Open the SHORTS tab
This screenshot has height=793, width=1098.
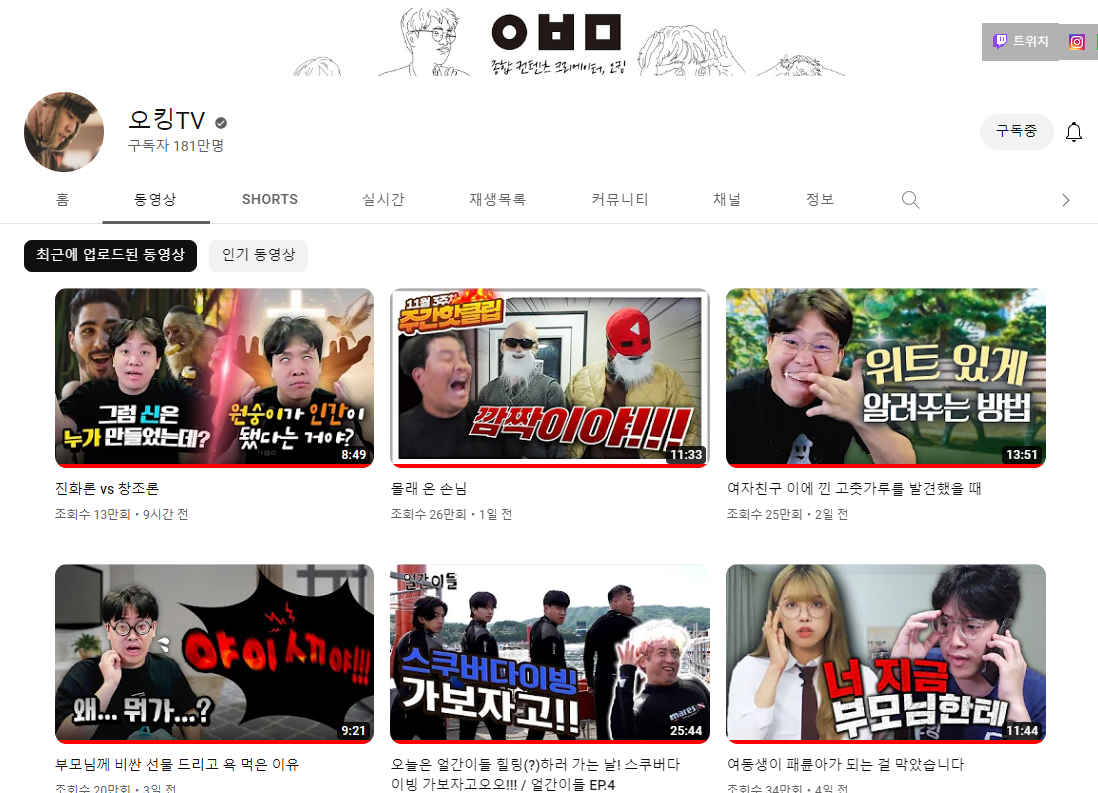tap(270, 200)
